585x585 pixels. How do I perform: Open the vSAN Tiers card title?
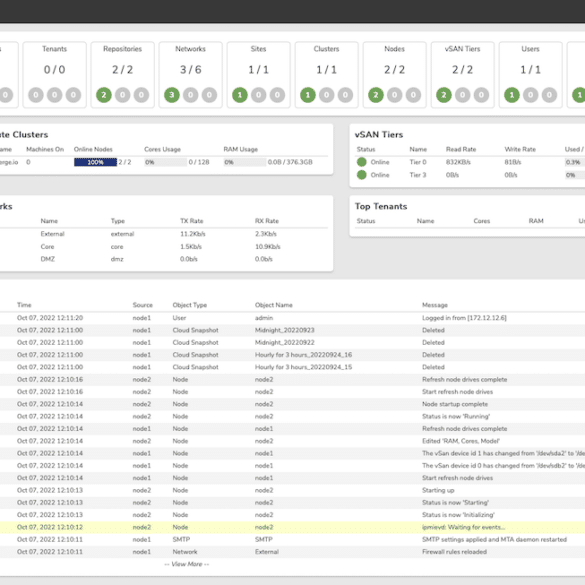click(x=462, y=49)
